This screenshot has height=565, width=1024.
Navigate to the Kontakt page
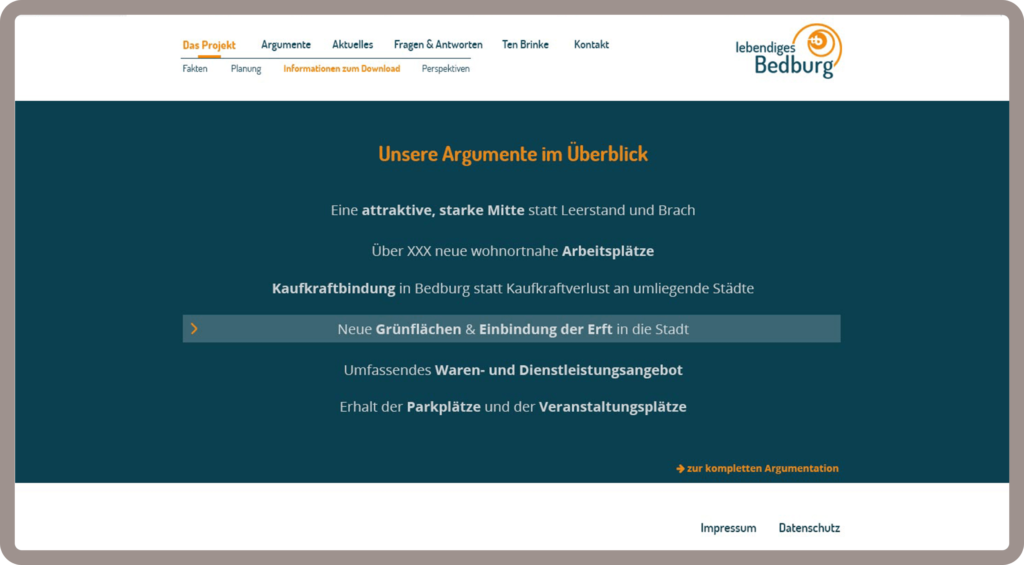tap(591, 44)
